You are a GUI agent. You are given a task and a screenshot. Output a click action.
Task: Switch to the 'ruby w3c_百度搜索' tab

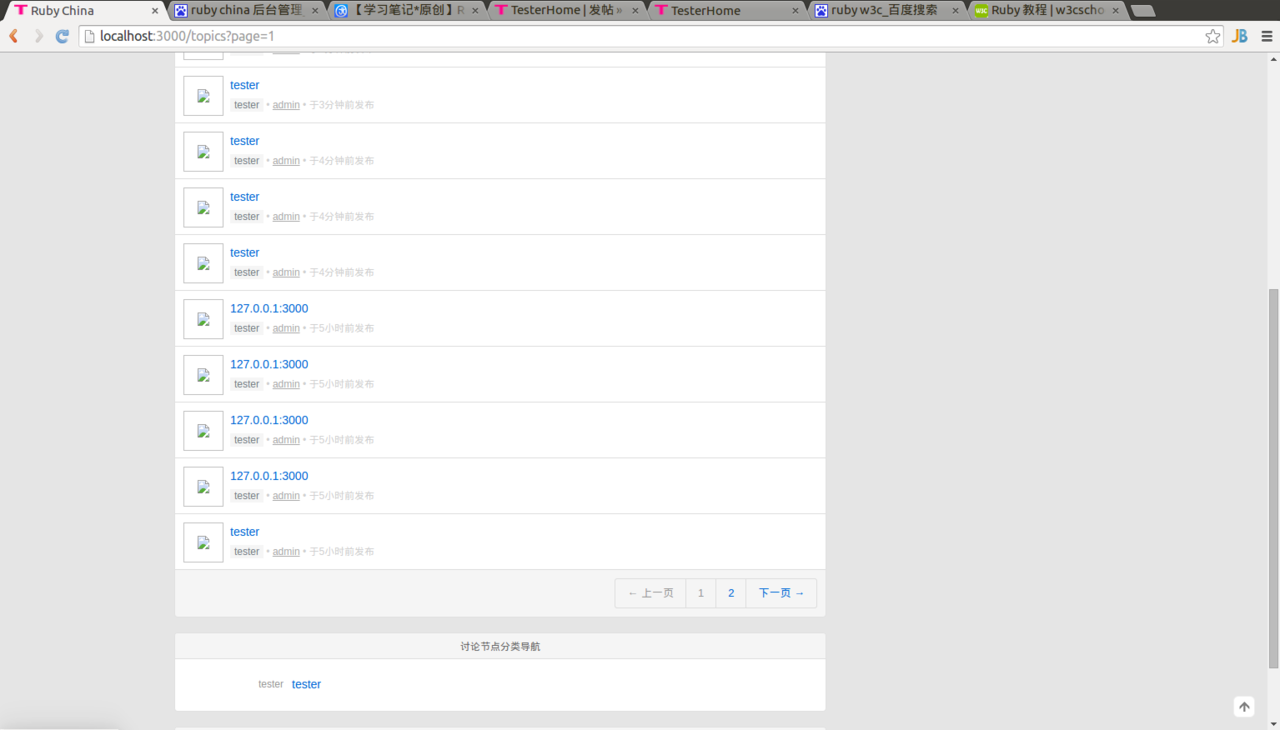coord(886,11)
